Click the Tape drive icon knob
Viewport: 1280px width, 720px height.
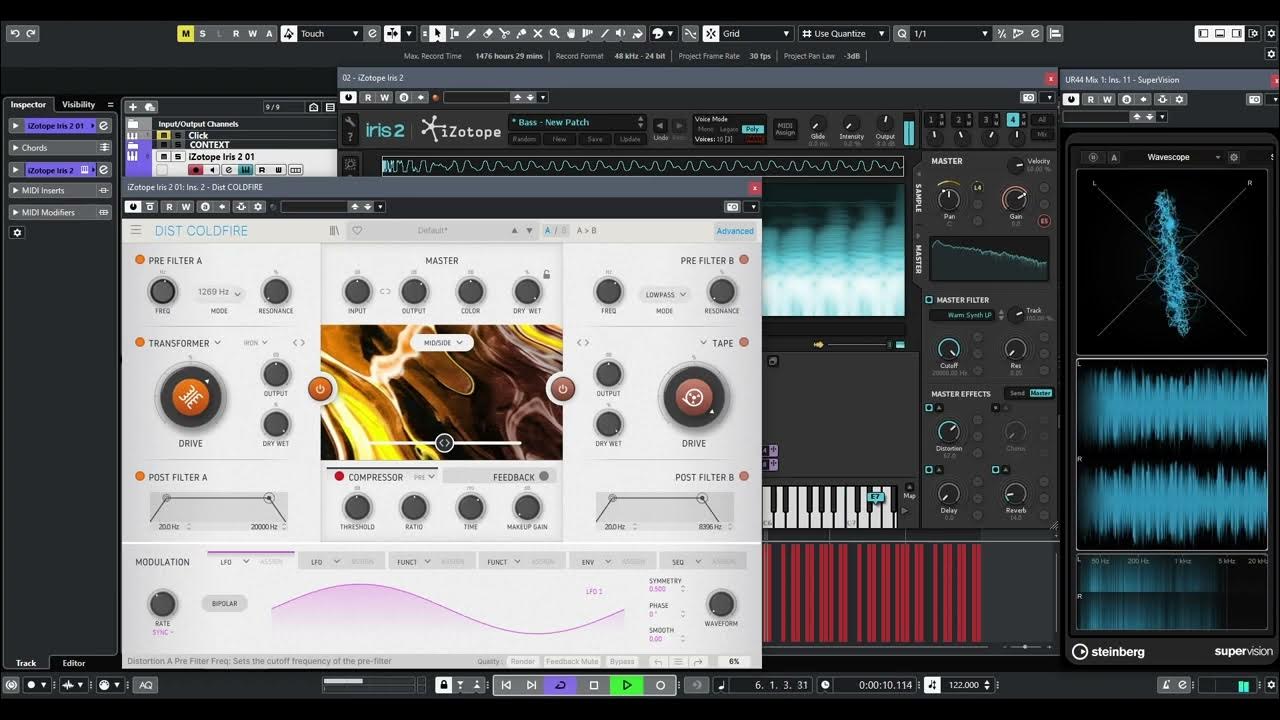[x=694, y=397]
